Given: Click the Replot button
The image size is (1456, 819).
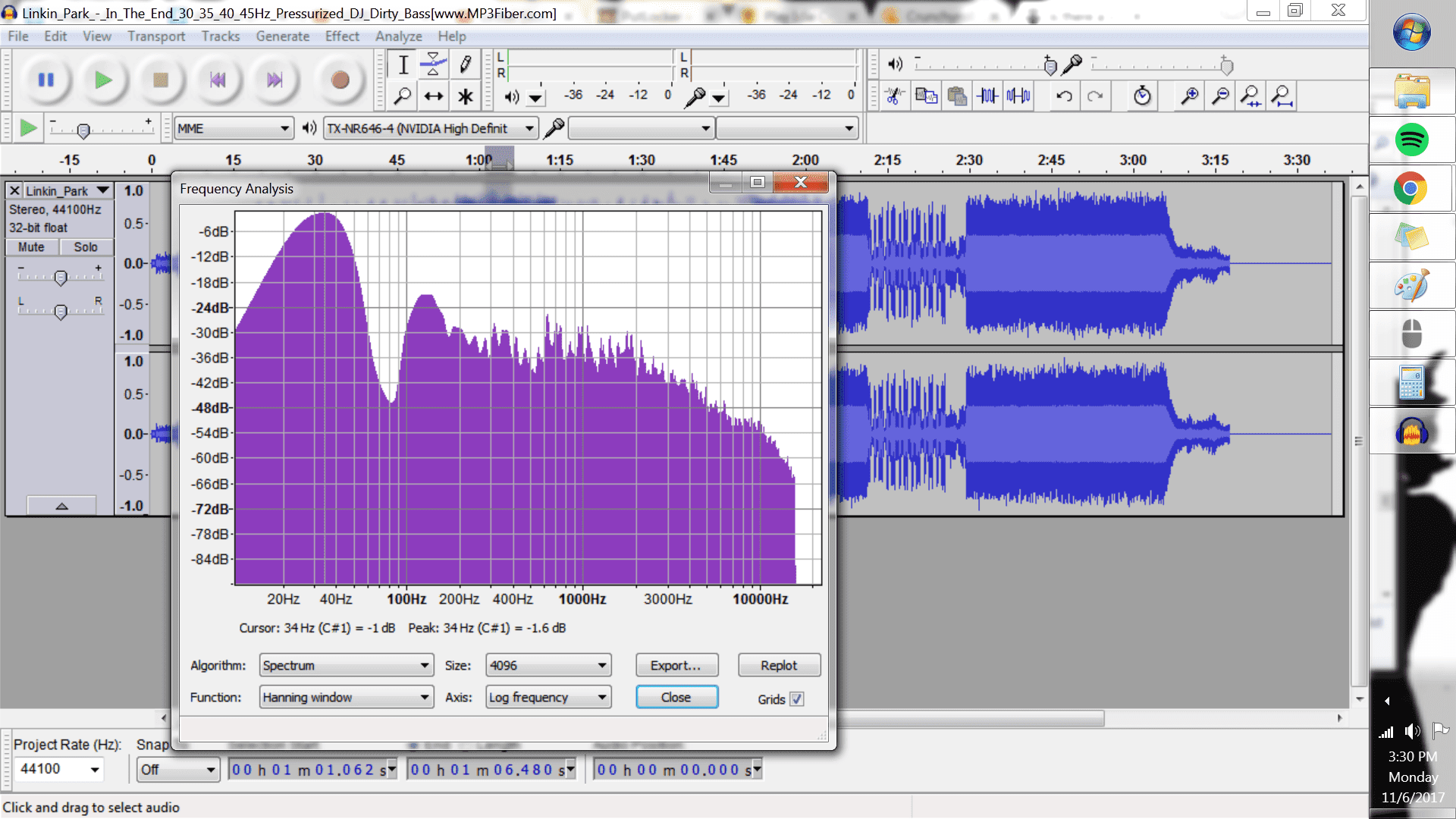Looking at the screenshot, I should [x=779, y=665].
